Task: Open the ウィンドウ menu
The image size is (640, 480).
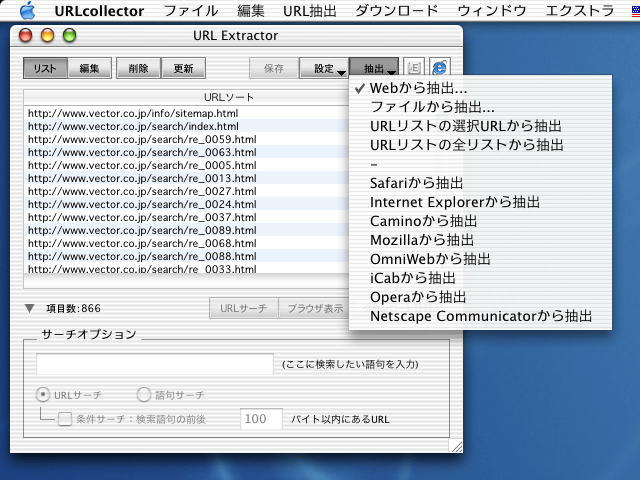Action: tap(492, 11)
